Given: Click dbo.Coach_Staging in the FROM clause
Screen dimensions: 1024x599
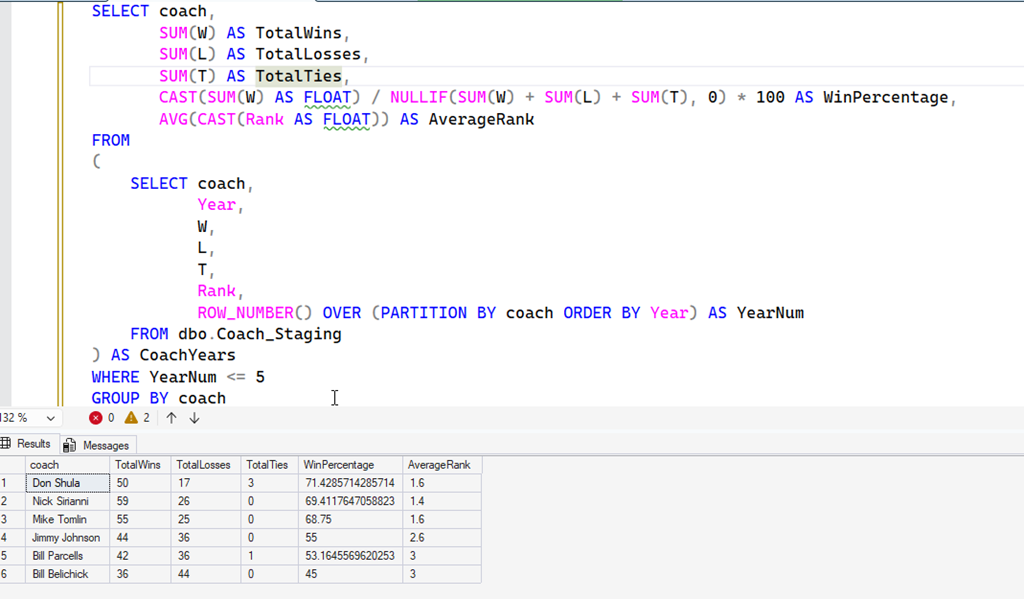Looking at the screenshot, I should [259, 334].
